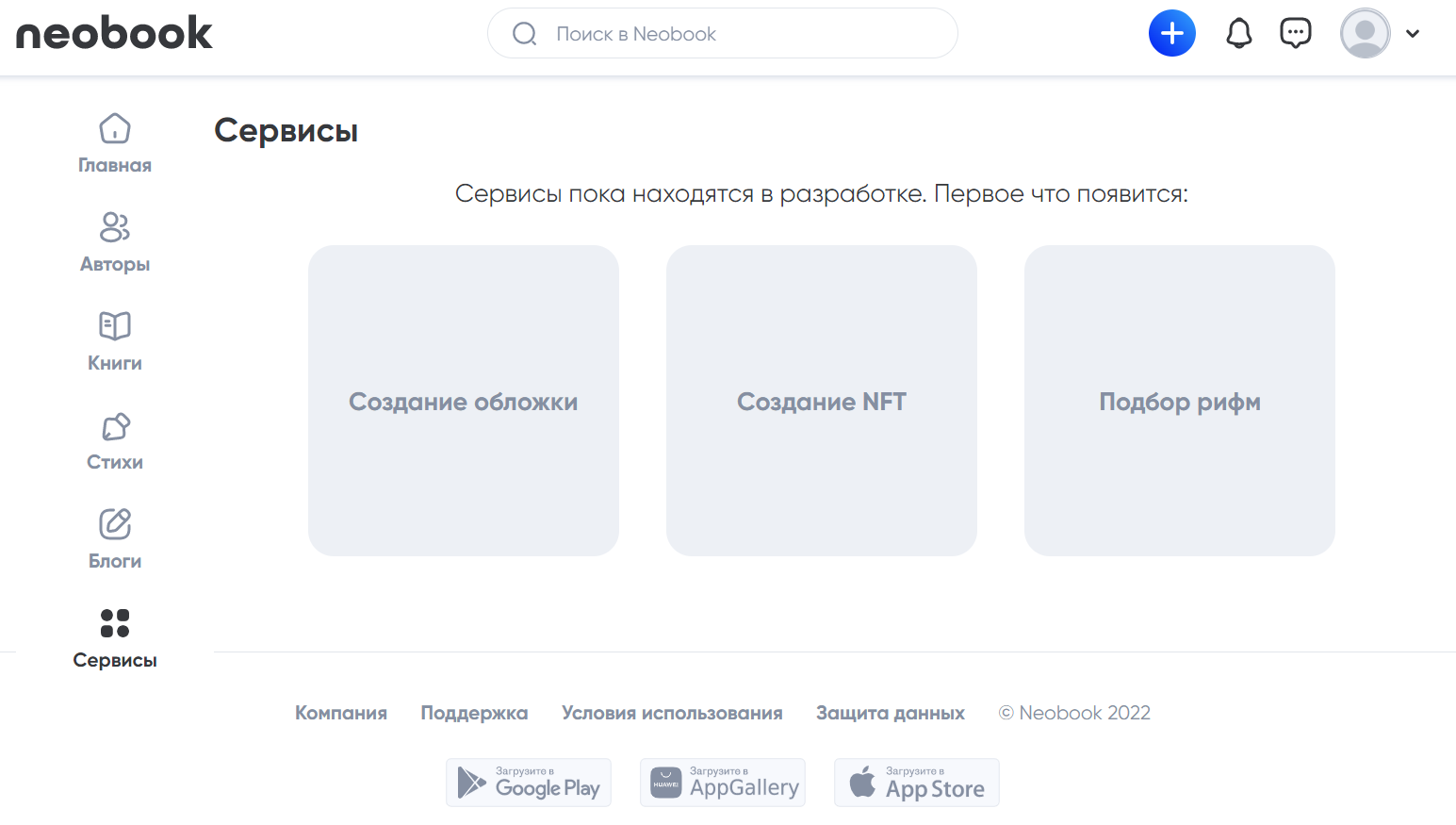Image resolution: width=1456 pixels, height=825 pixels.
Task: Click the neobook logo
Action: (114, 33)
